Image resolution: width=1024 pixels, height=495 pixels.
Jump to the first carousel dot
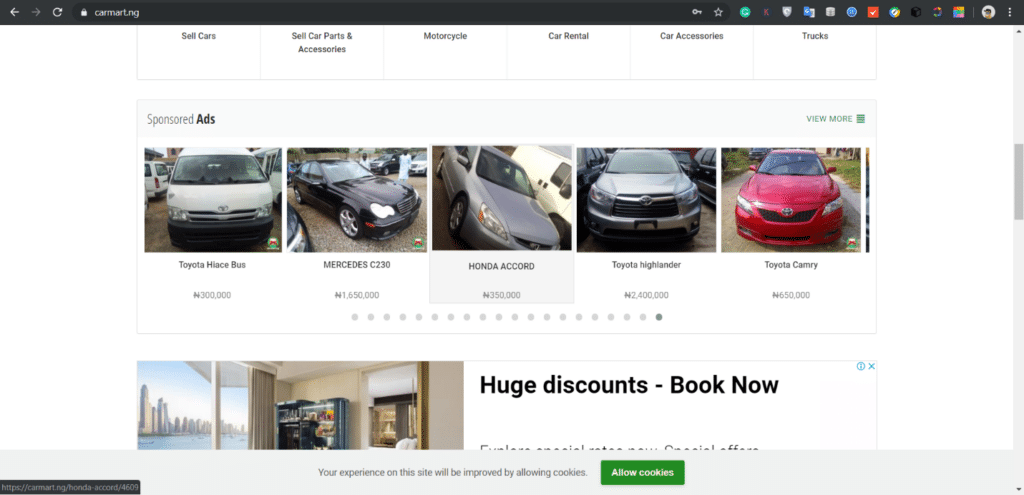coord(355,317)
